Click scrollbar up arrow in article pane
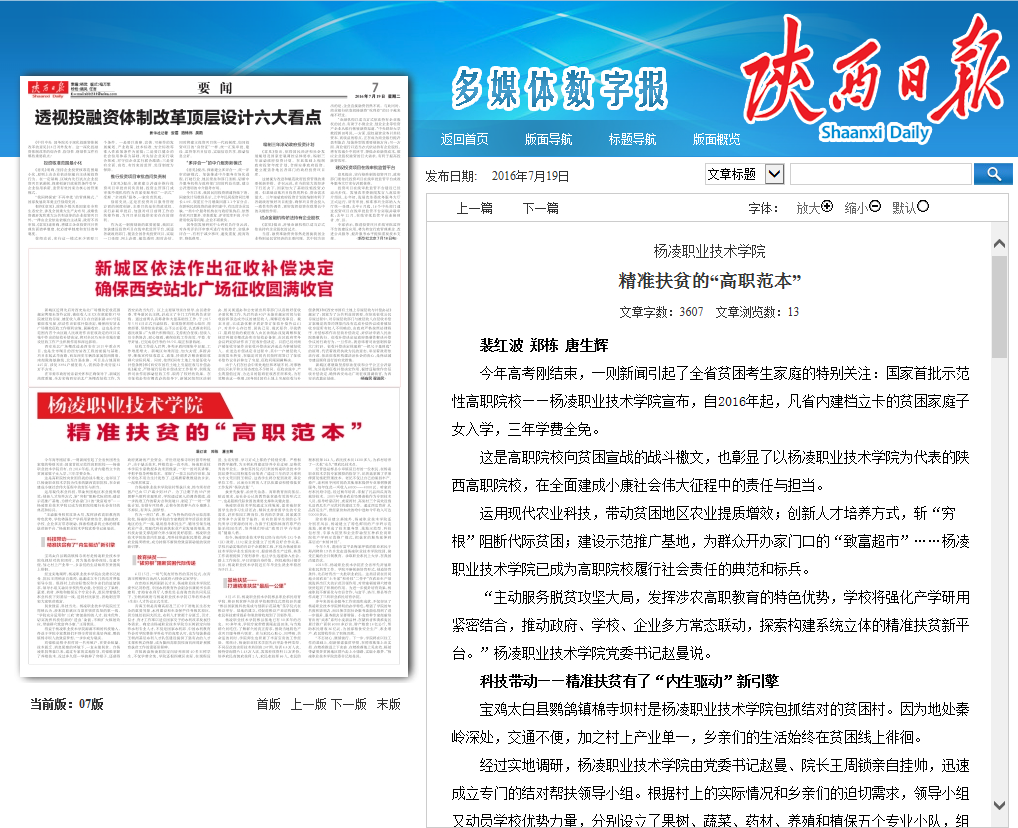 pyautogui.click(x=999, y=244)
